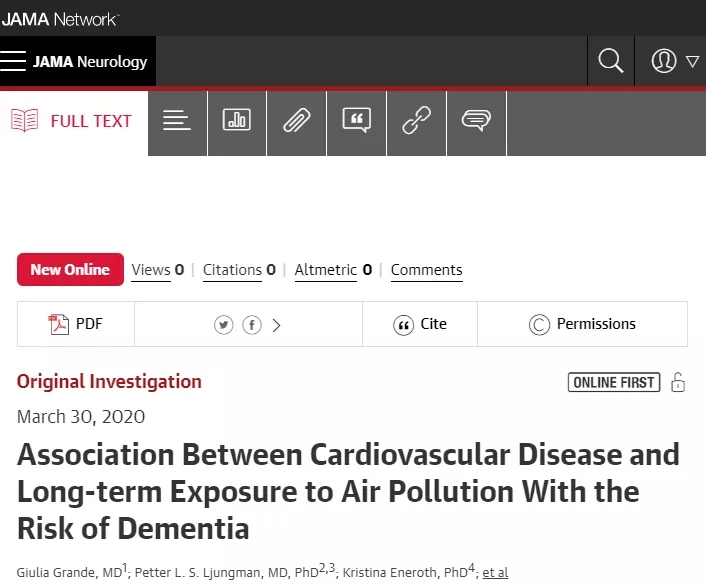Click the search magnifier icon

pyautogui.click(x=611, y=61)
